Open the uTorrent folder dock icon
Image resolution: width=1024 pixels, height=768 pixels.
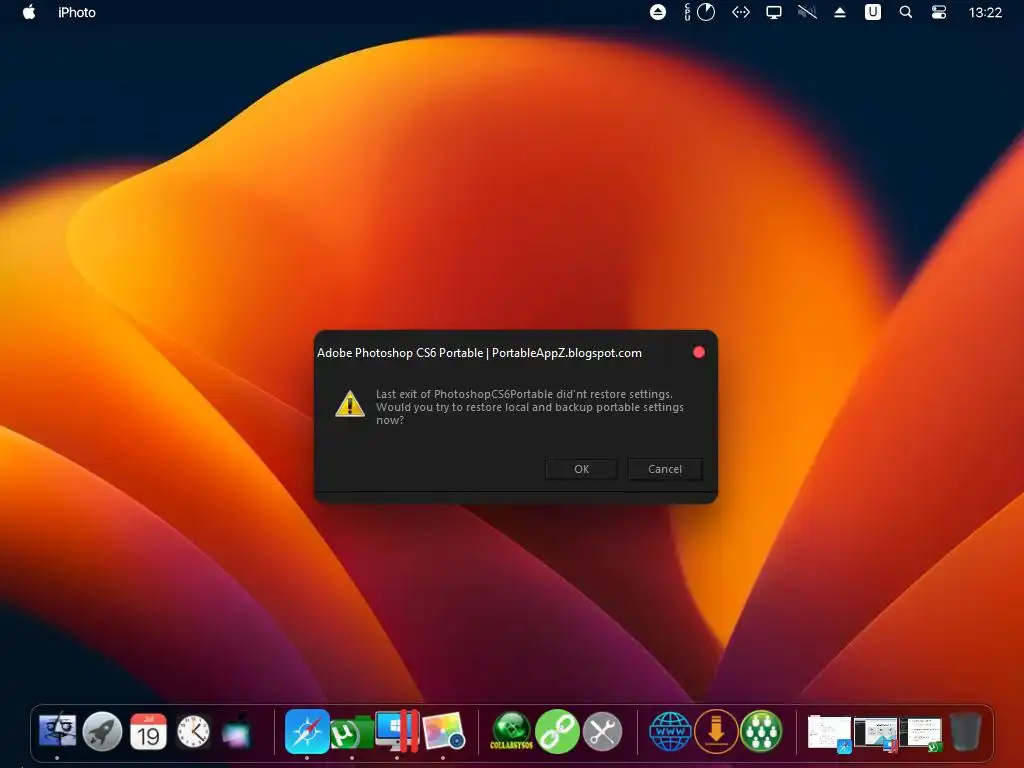point(351,731)
